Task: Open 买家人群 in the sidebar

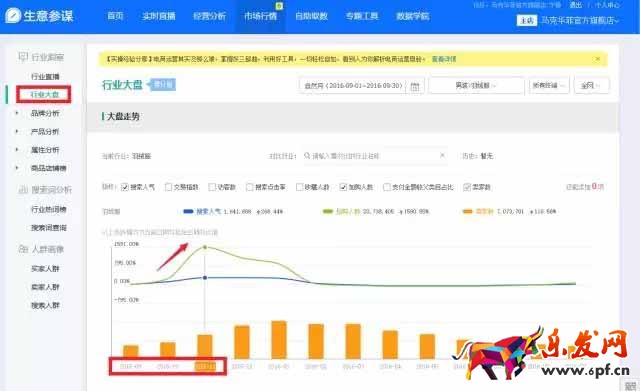Action: click(45, 269)
